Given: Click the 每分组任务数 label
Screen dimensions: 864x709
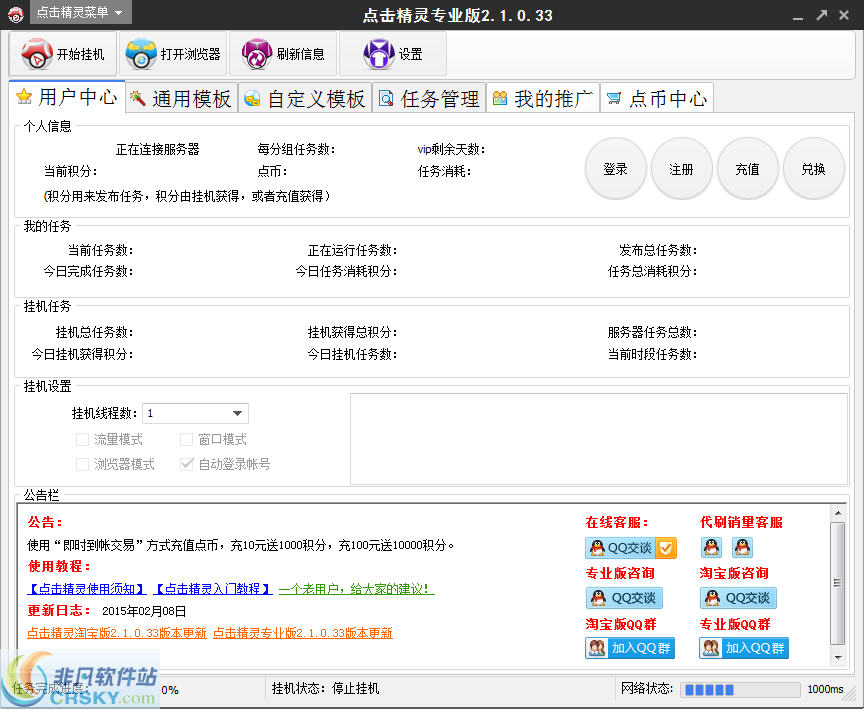Looking at the screenshot, I should (296, 149).
